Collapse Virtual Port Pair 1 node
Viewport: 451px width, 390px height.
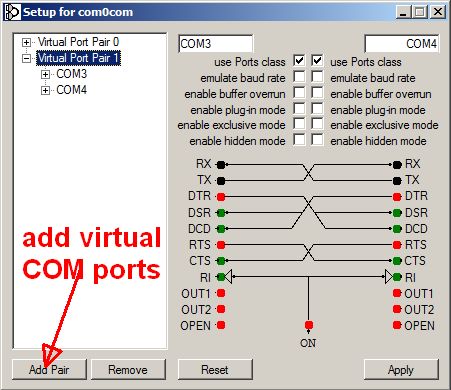click(x=26, y=58)
